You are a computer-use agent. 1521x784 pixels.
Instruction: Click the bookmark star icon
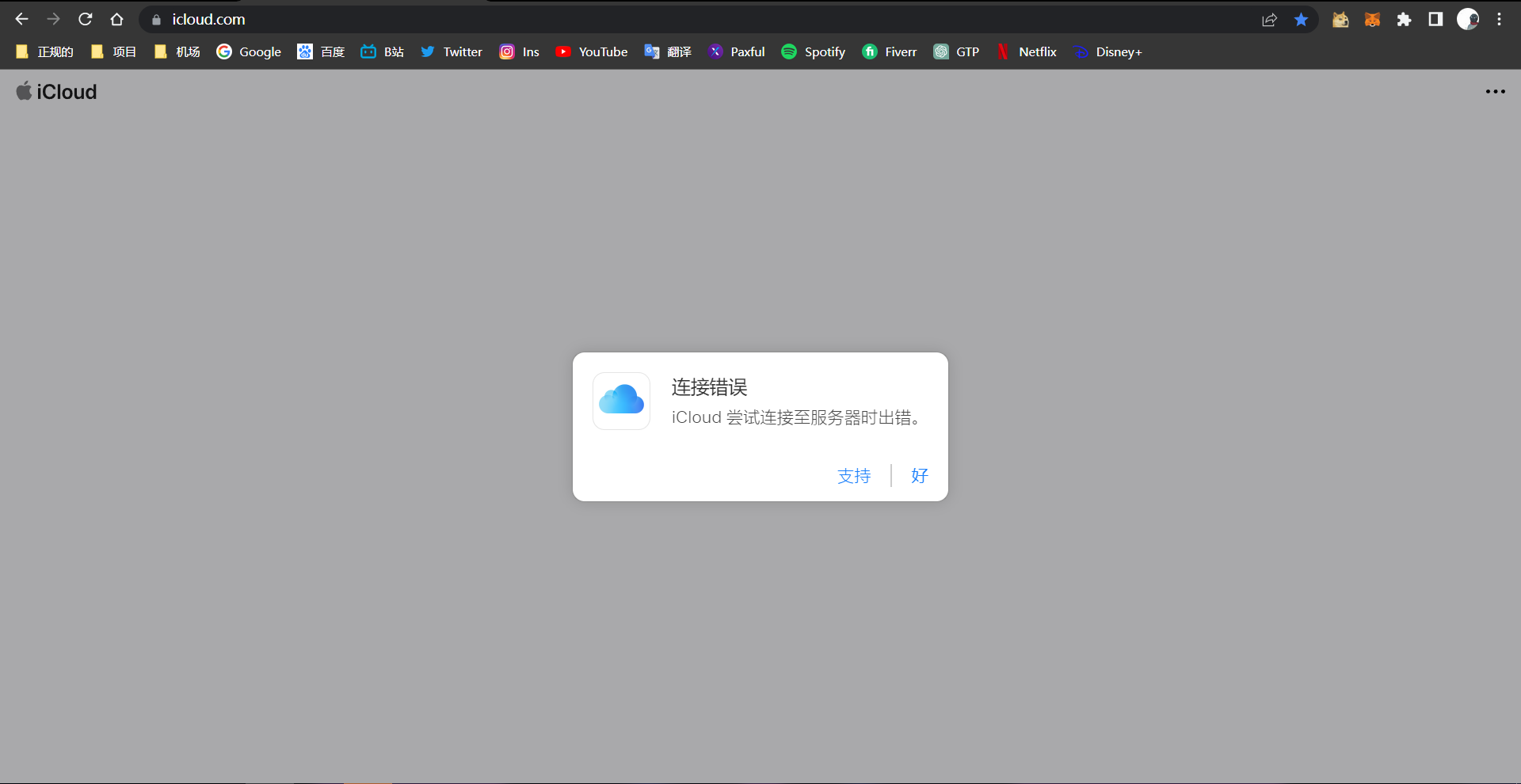pos(1301,20)
